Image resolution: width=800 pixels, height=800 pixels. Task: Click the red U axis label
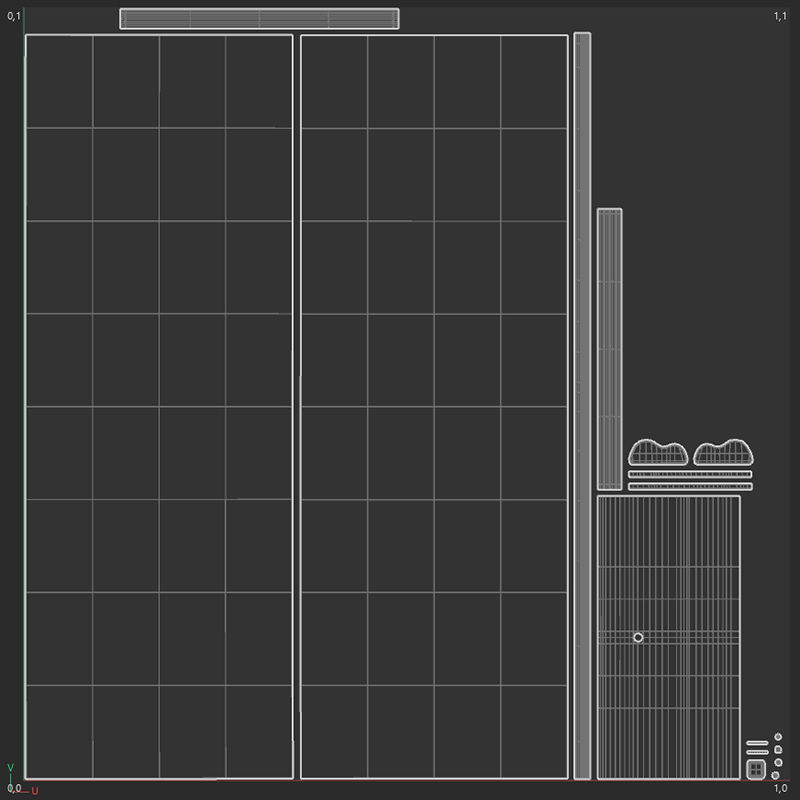pos(35,791)
